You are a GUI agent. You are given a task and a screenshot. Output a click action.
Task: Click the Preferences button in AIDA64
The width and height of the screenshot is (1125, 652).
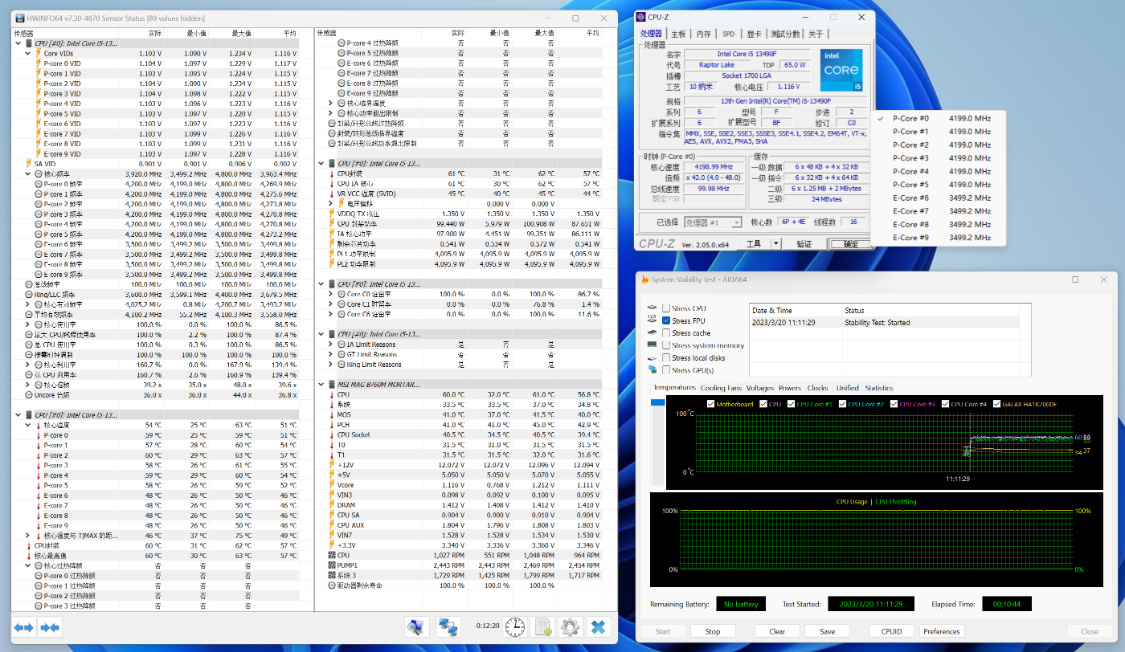pyautogui.click(x=941, y=631)
